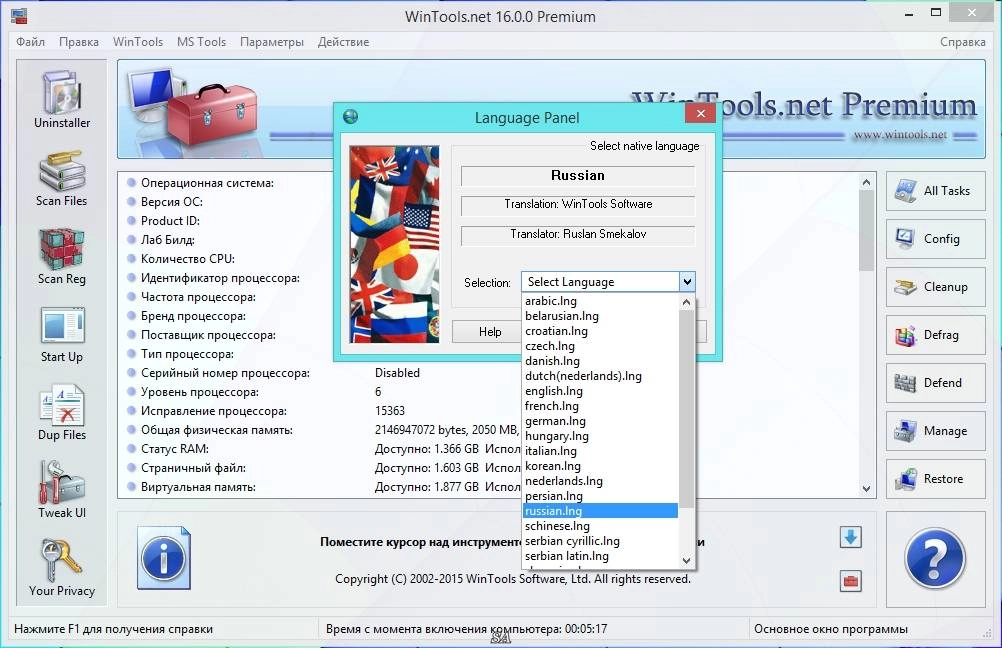Pick italian.lng in the list
Image resolution: width=1002 pixels, height=648 pixels.
tap(600, 451)
